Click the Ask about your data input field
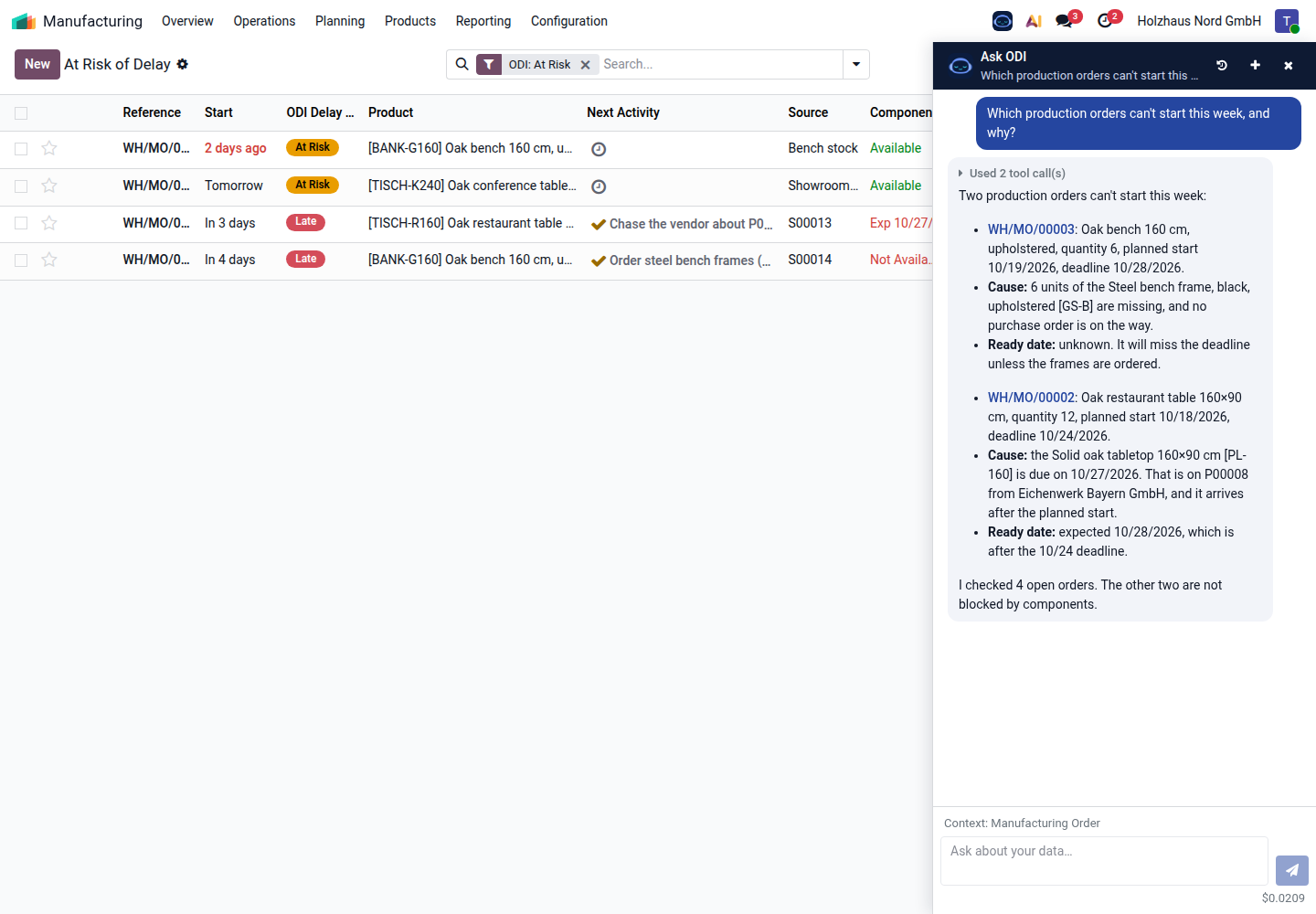The width and height of the screenshot is (1316, 914). coord(1104,861)
